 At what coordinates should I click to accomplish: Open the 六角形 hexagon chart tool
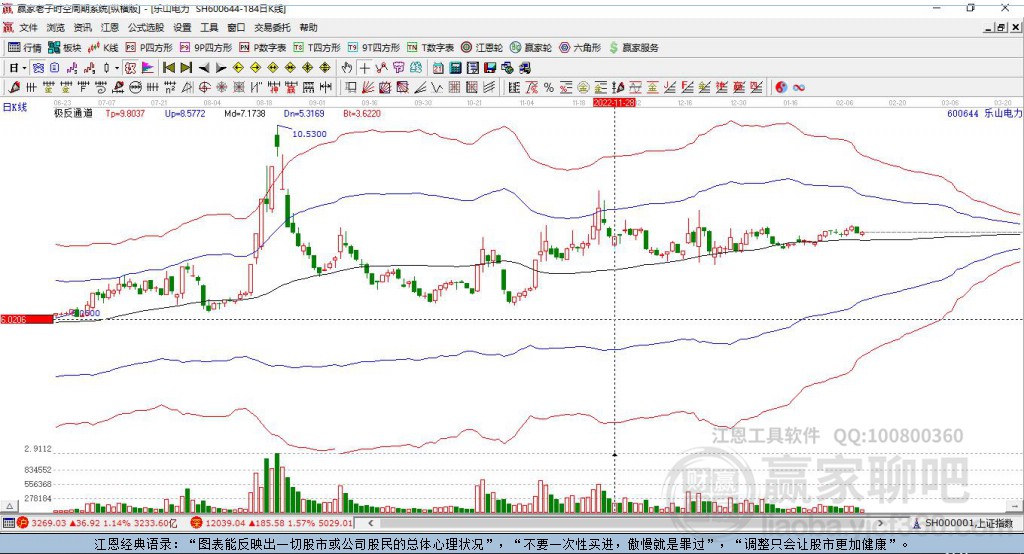pyautogui.click(x=580, y=47)
